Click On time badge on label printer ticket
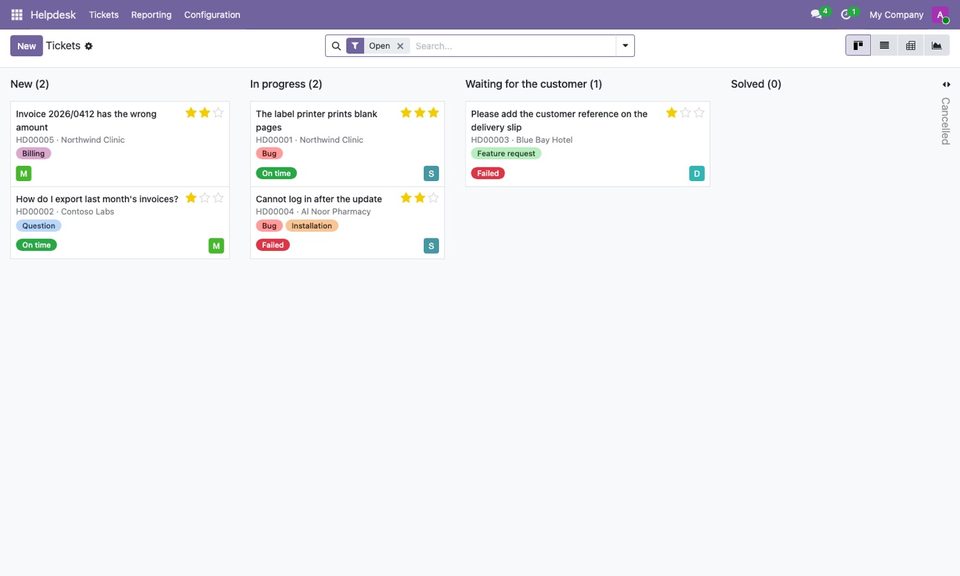 click(x=276, y=173)
